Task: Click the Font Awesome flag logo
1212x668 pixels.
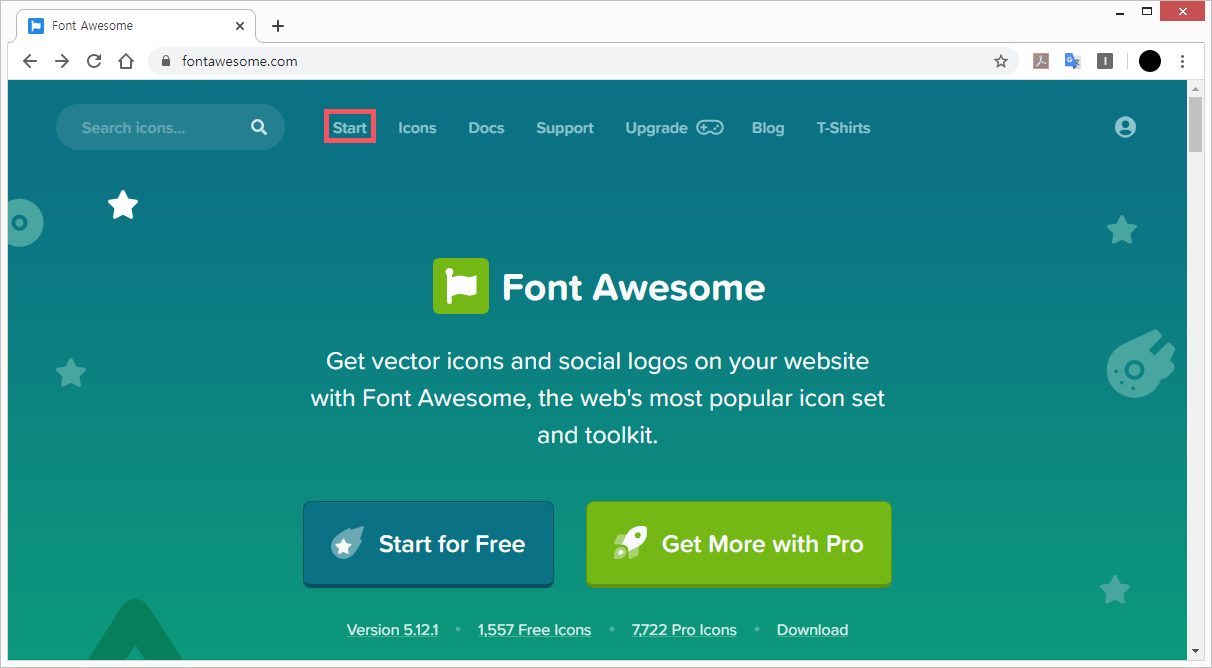Action: tap(461, 286)
